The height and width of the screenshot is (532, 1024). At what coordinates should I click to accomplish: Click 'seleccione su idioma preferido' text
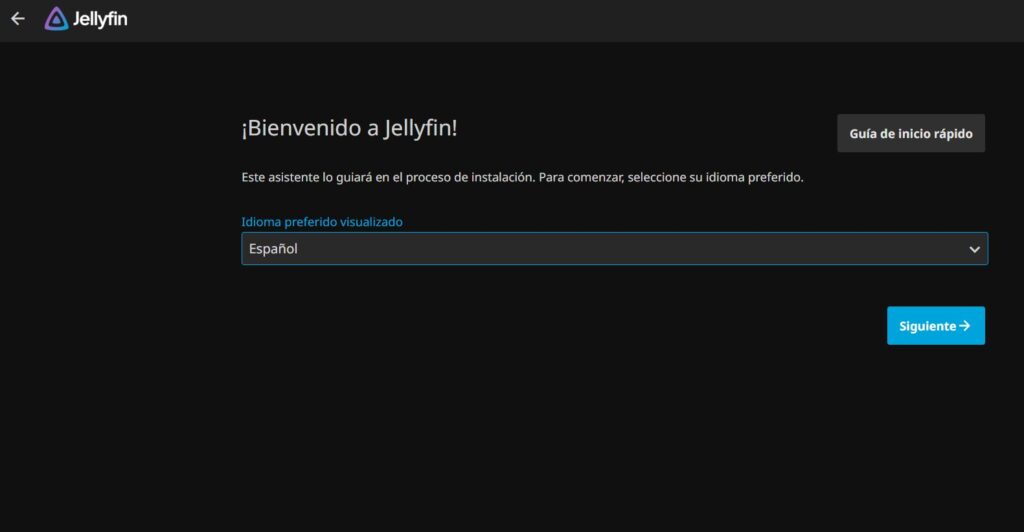coord(714,177)
